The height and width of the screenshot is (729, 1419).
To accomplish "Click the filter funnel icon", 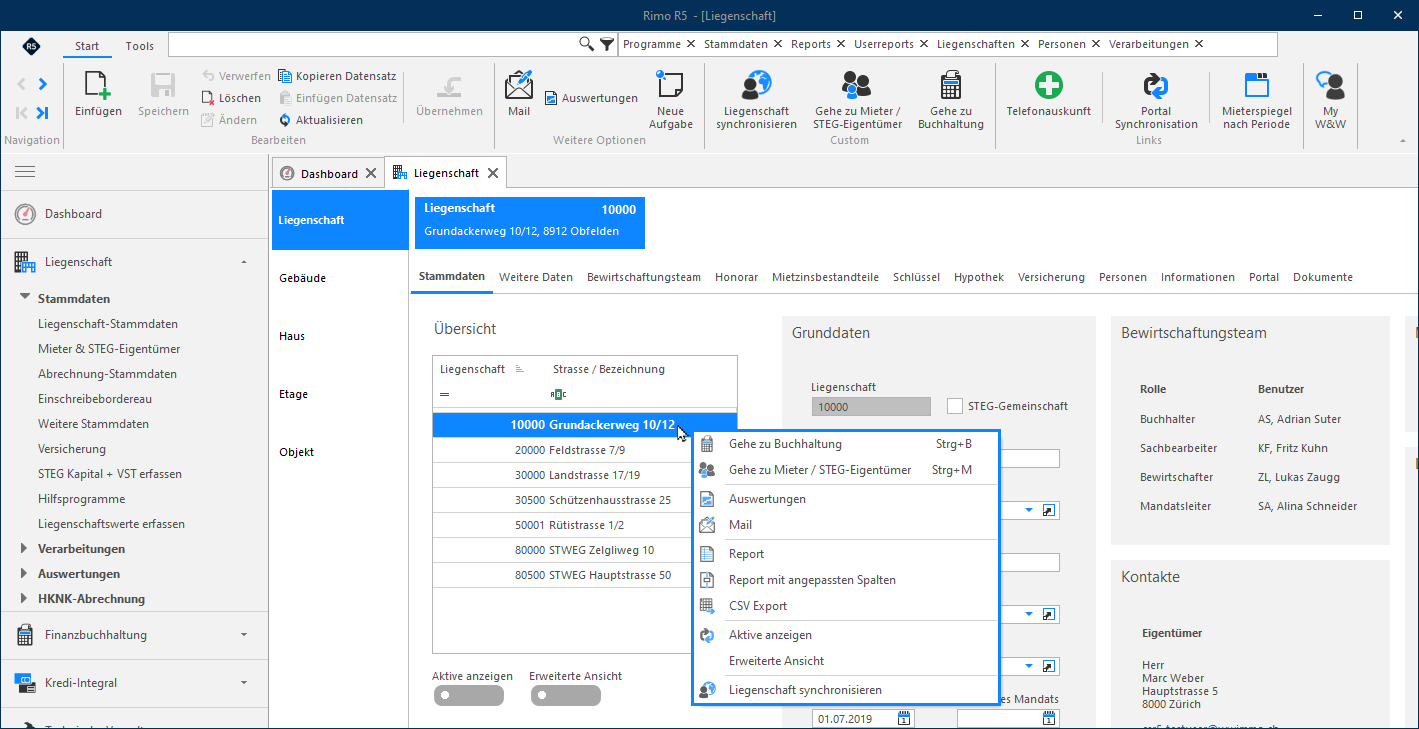I will click(607, 44).
